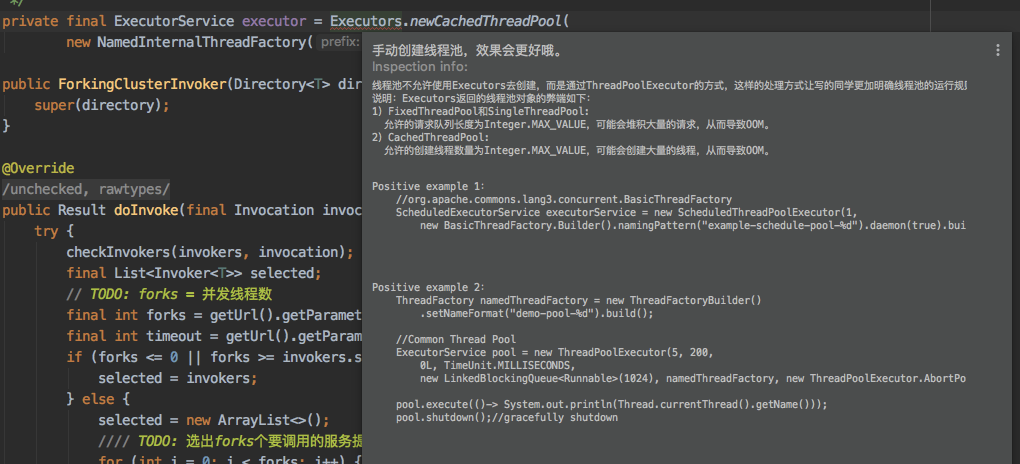
Task: Click the 'if (forks <= 0' condition line
Action: [214, 357]
